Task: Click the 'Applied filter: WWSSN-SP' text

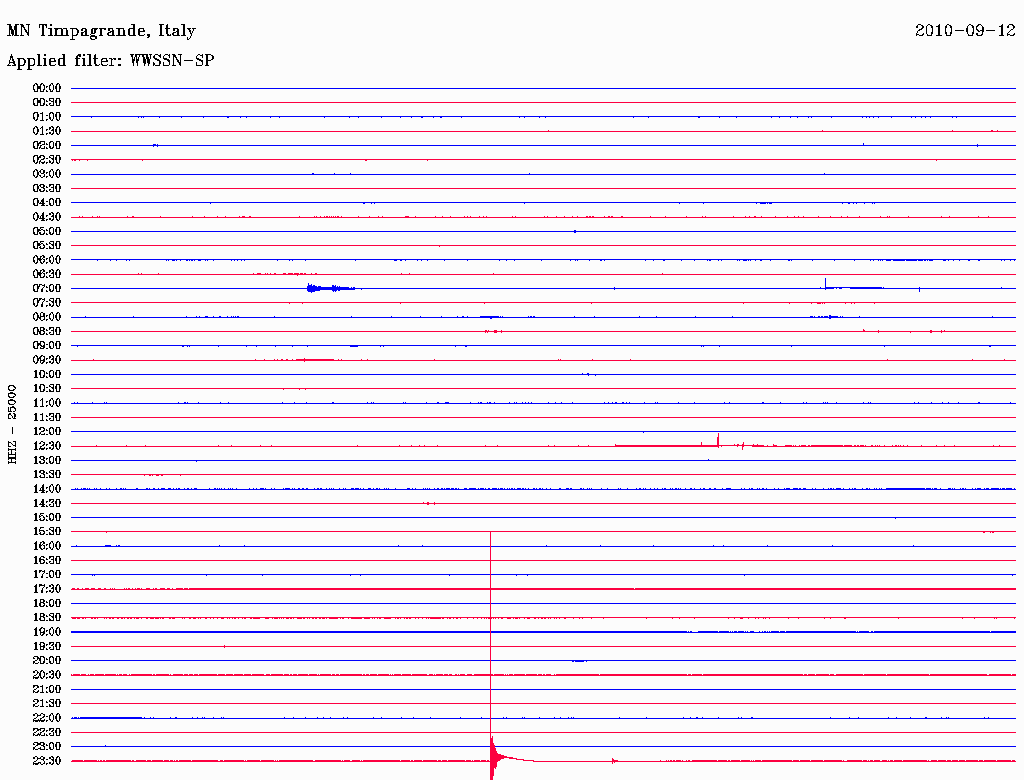Action: [x=110, y=61]
